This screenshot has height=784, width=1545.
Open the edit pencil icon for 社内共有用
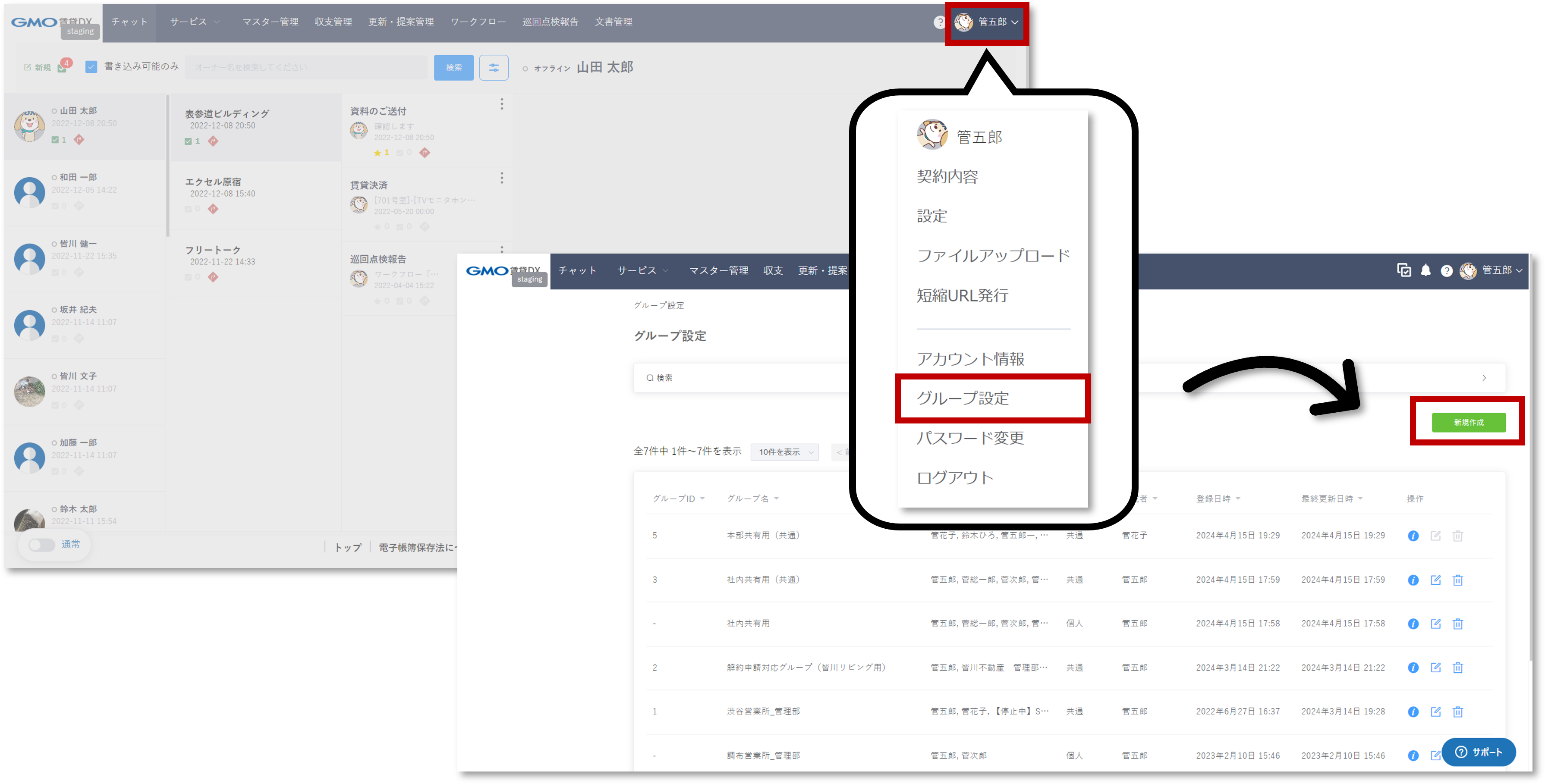[x=1436, y=624]
